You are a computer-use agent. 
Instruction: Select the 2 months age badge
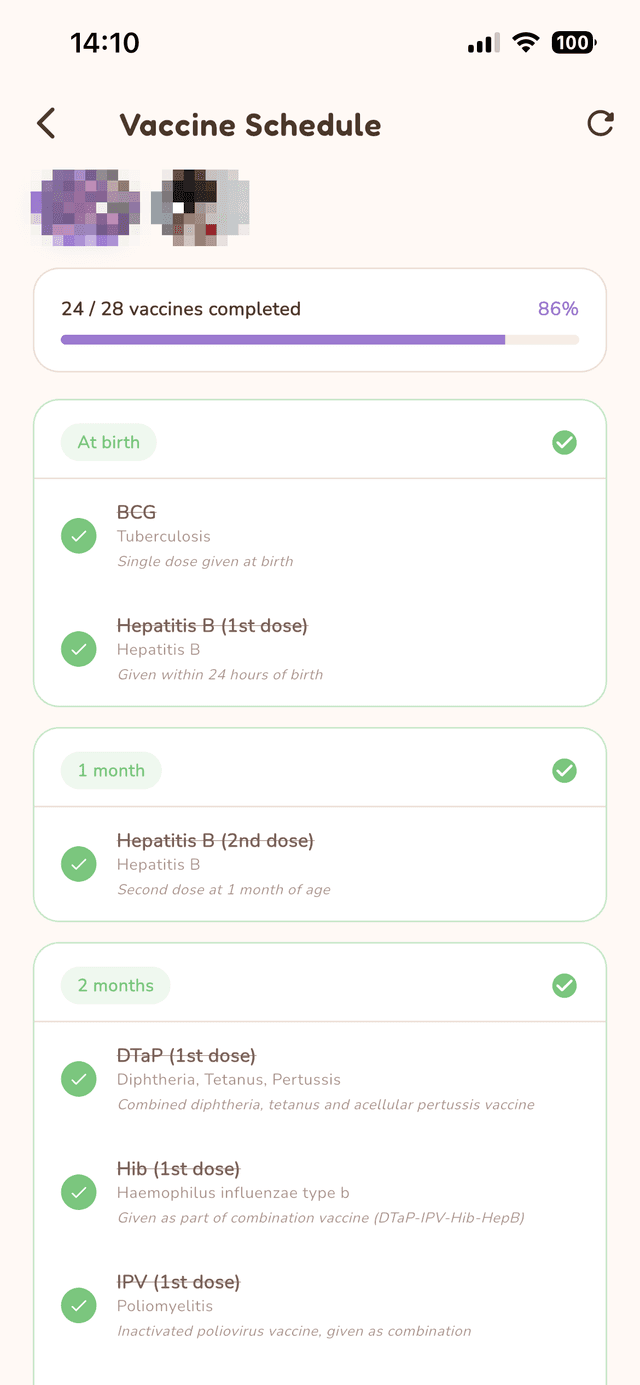[115, 984]
